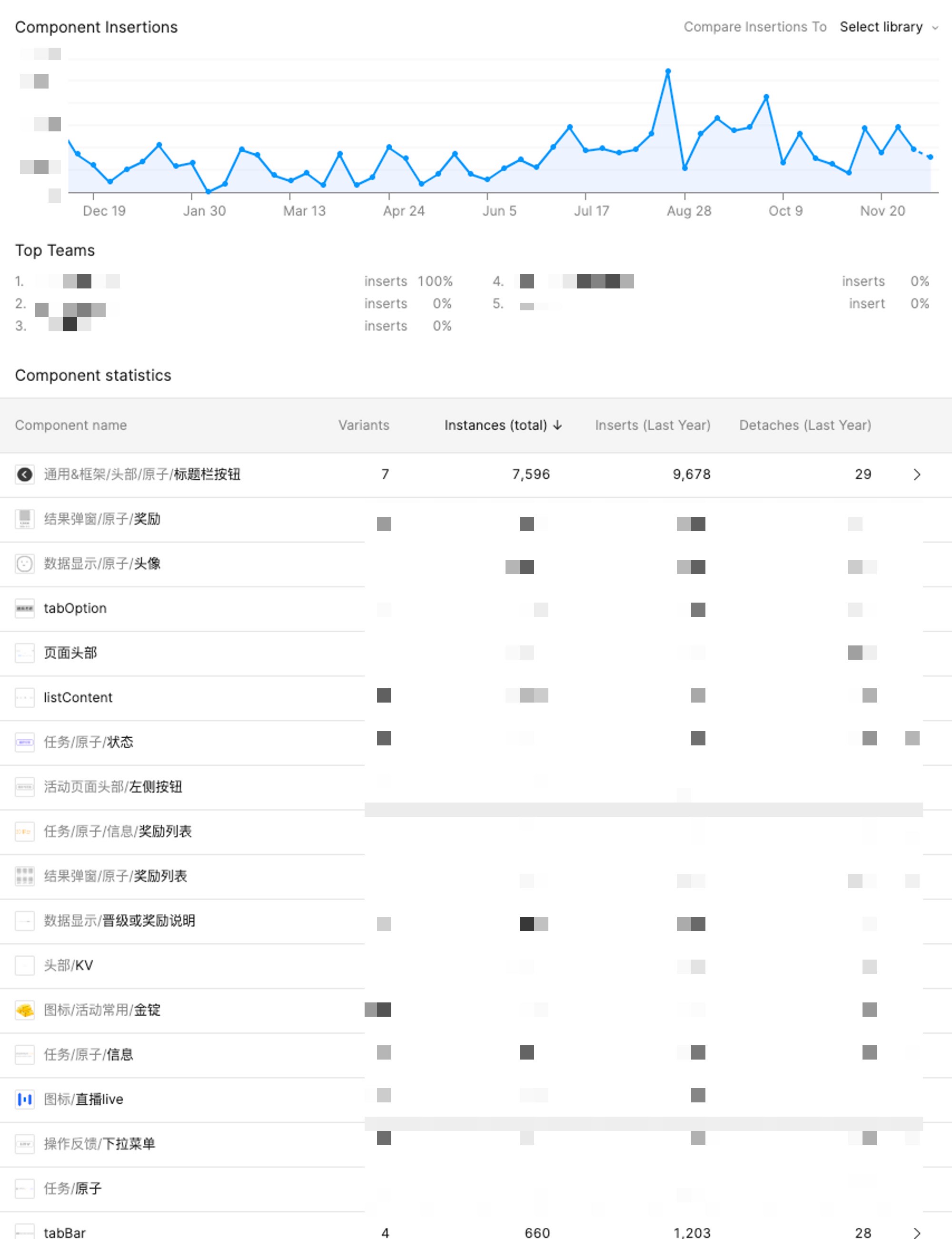Screen dimensions: 952x1239
Task: Click the 直播live blue bars icon
Action: click(24, 1099)
